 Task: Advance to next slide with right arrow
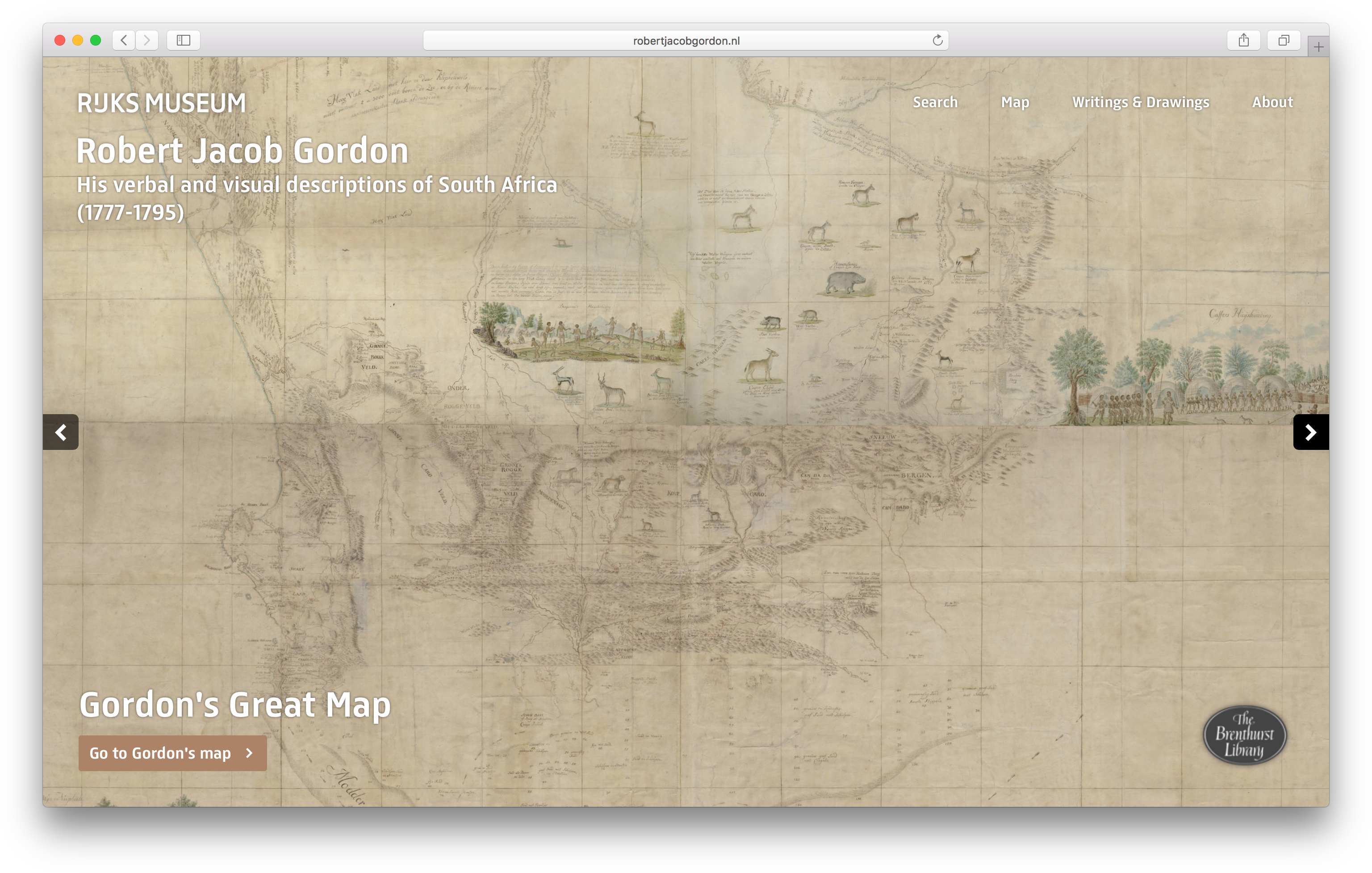pos(1311,432)
